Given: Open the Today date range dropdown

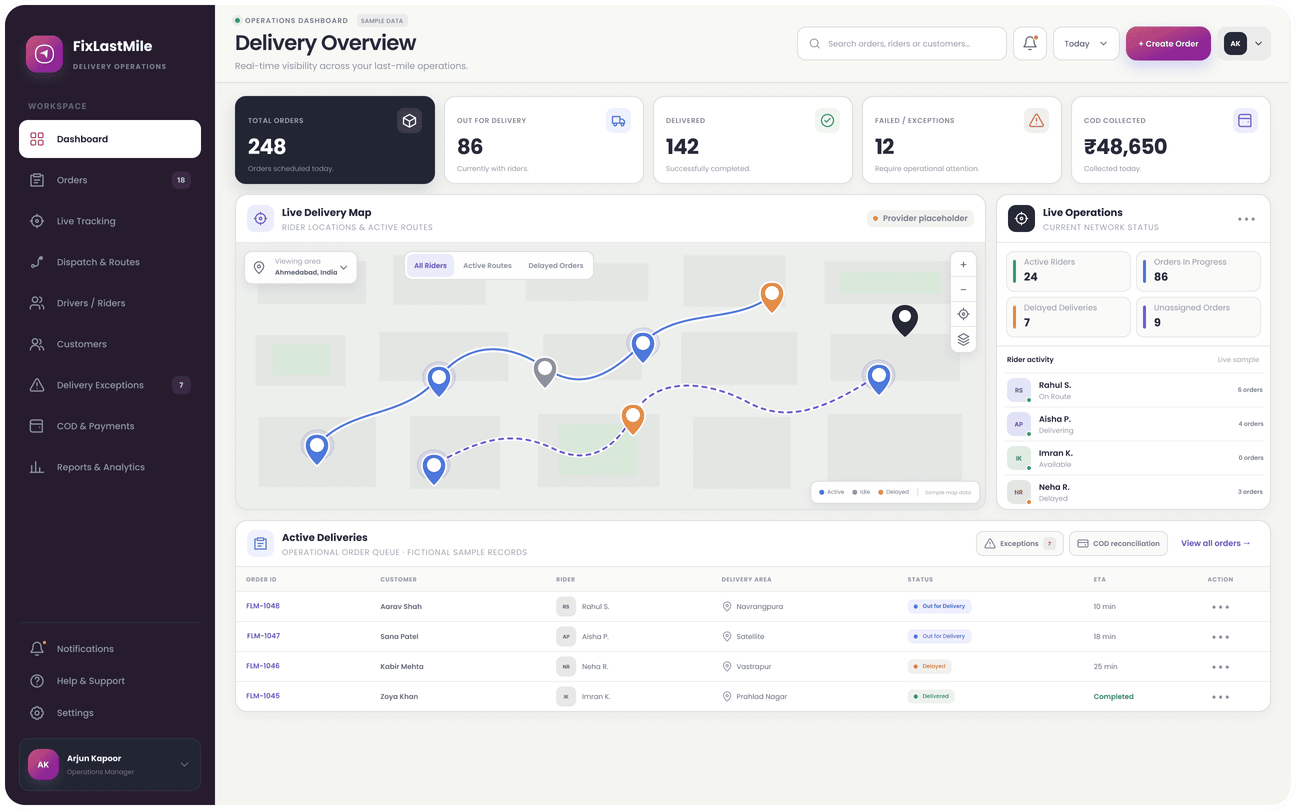Looking at the screenshot, I should [1086, 44].
